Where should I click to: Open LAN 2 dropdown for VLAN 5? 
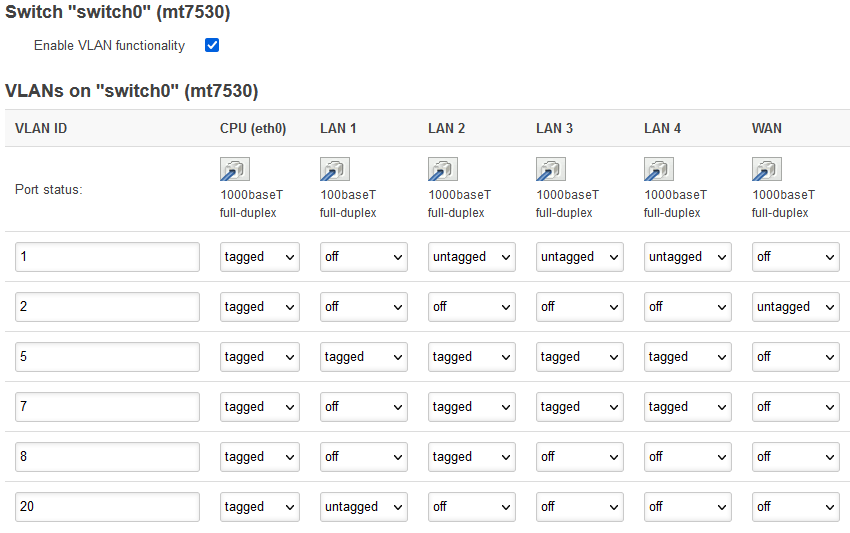[x=472, y=357]
